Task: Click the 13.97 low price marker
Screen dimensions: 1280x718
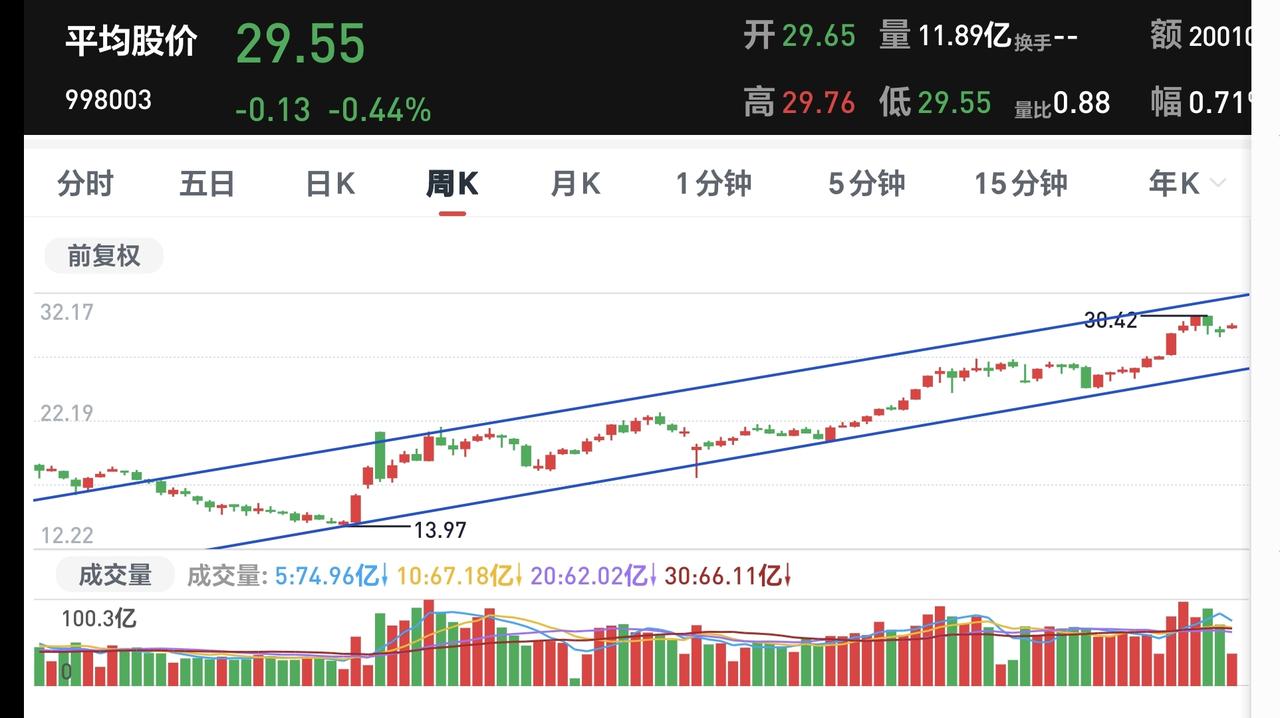Action: point(440,530)
